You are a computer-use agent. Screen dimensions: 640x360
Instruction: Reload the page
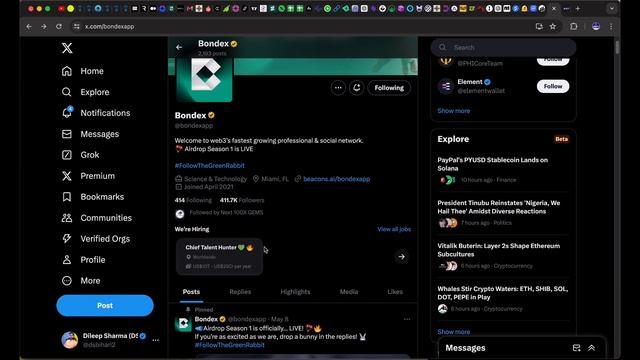tap(59, 27)
